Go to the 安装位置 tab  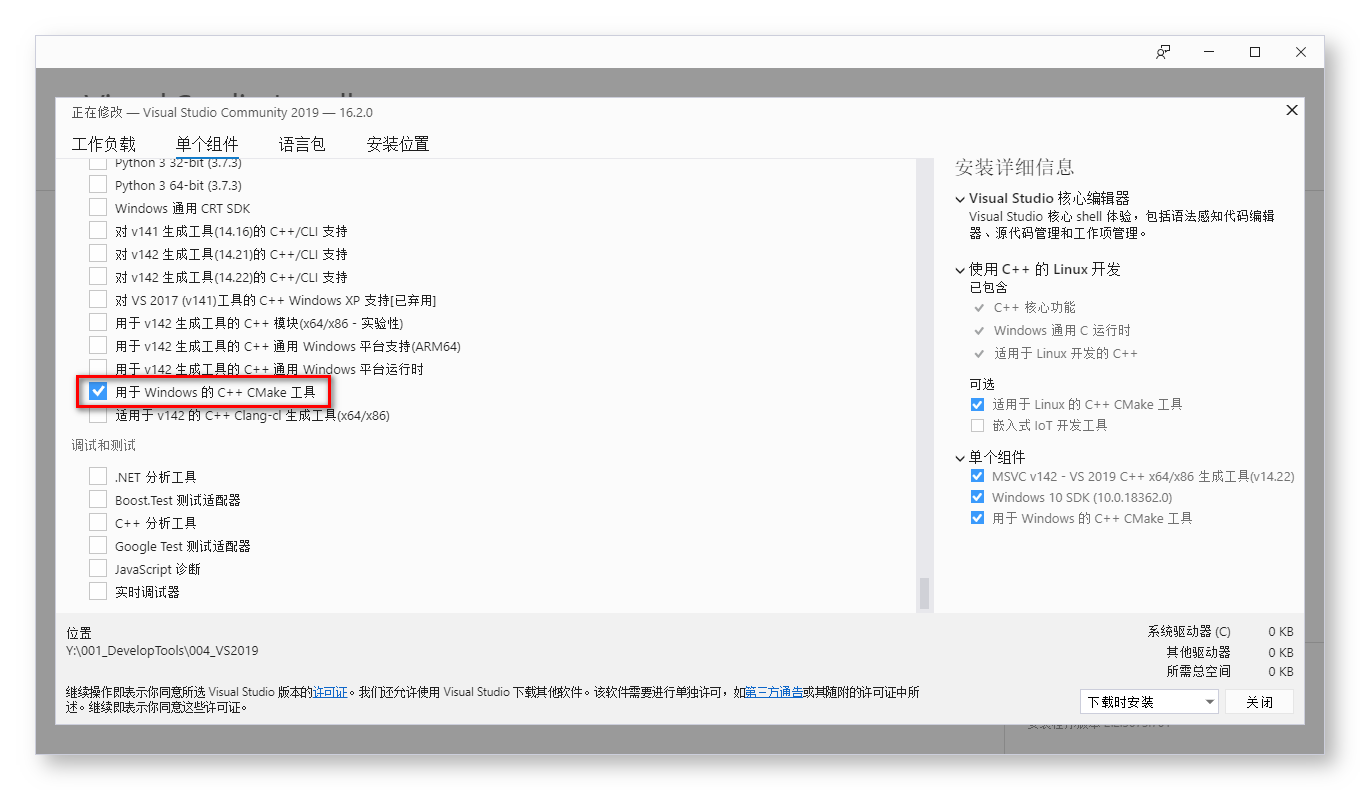pos(397,143)
